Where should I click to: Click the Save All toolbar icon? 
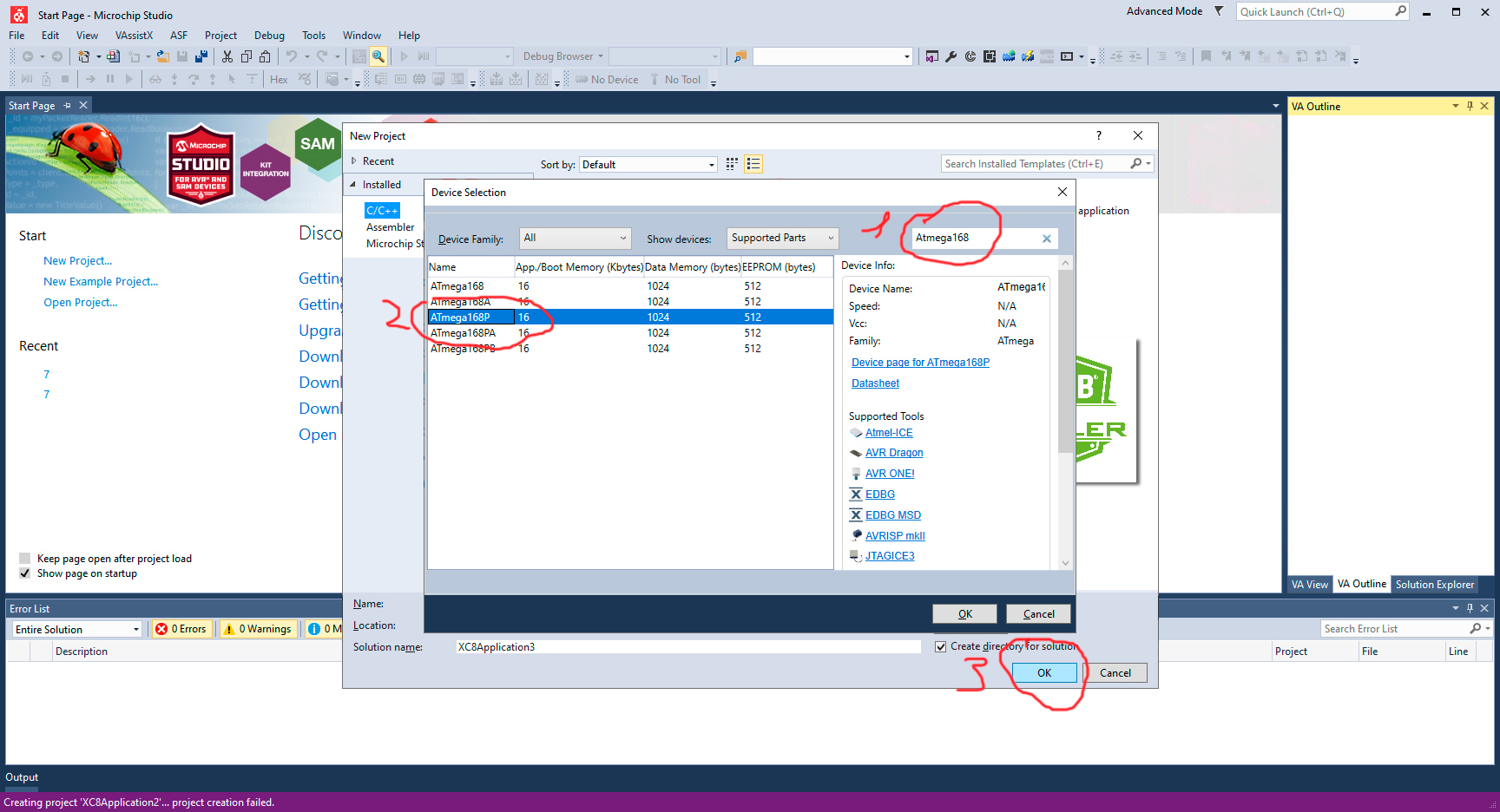(x=201, y=56)
